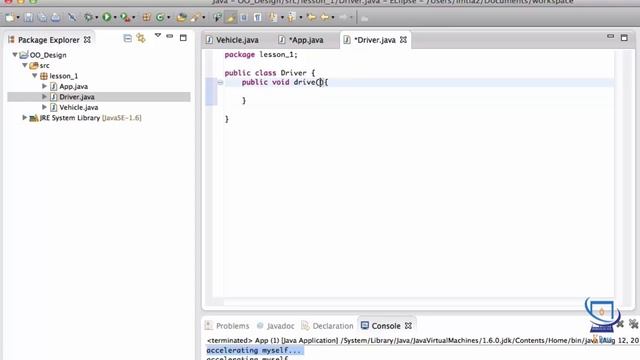Click the Search flashlight toolbar icon
Viewport: 640px width, 360px height.
click(195, 17)
